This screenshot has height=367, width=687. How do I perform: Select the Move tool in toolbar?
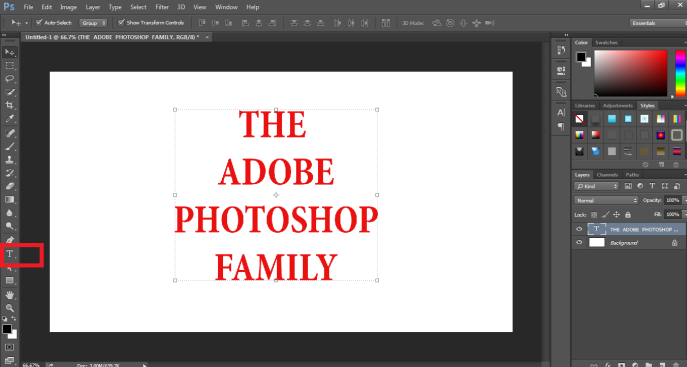tap(10, 52)
